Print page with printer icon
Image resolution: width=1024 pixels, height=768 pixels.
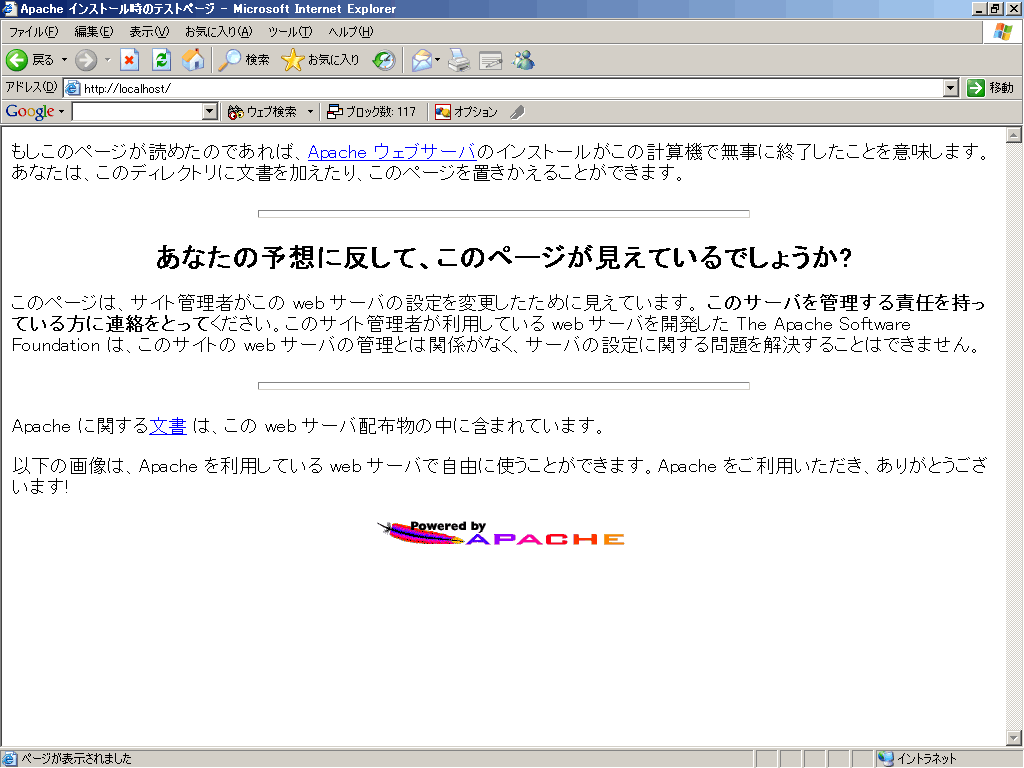(x=459, y=60)
